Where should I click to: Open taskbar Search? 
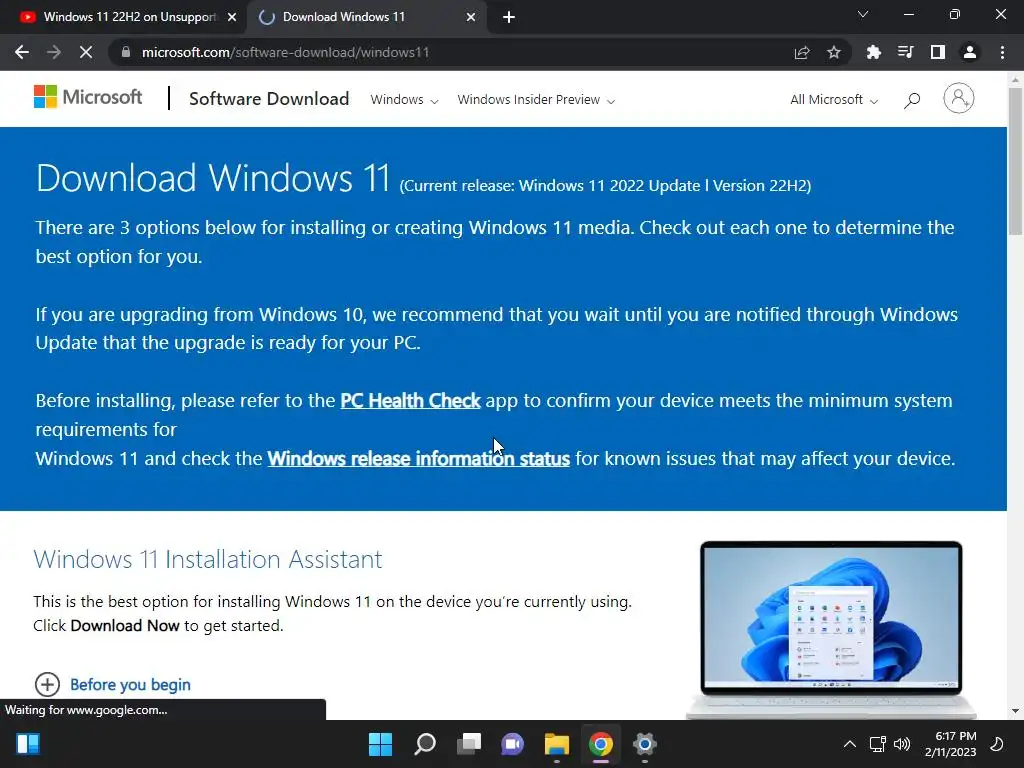[424, 744]
